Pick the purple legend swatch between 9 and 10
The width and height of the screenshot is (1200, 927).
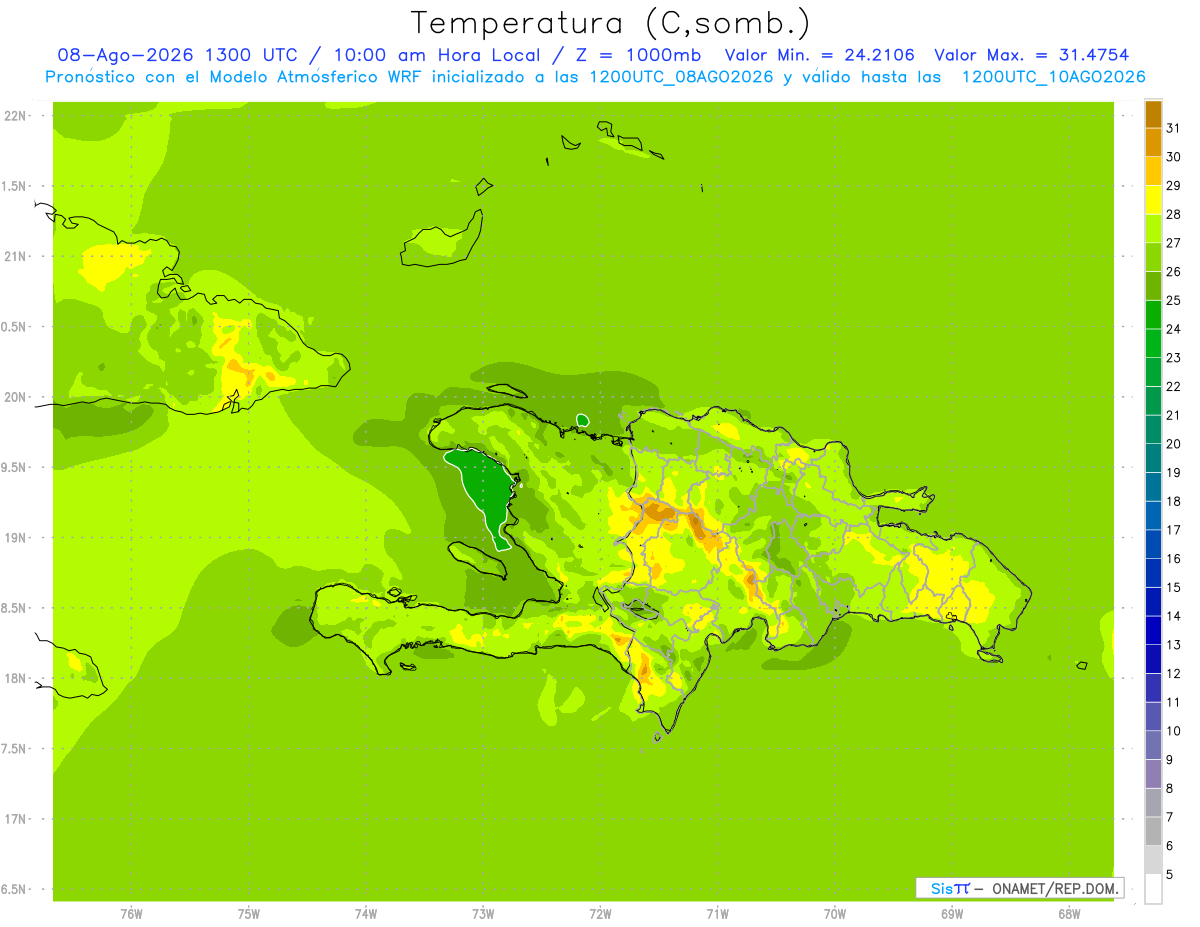point(1153,745)
